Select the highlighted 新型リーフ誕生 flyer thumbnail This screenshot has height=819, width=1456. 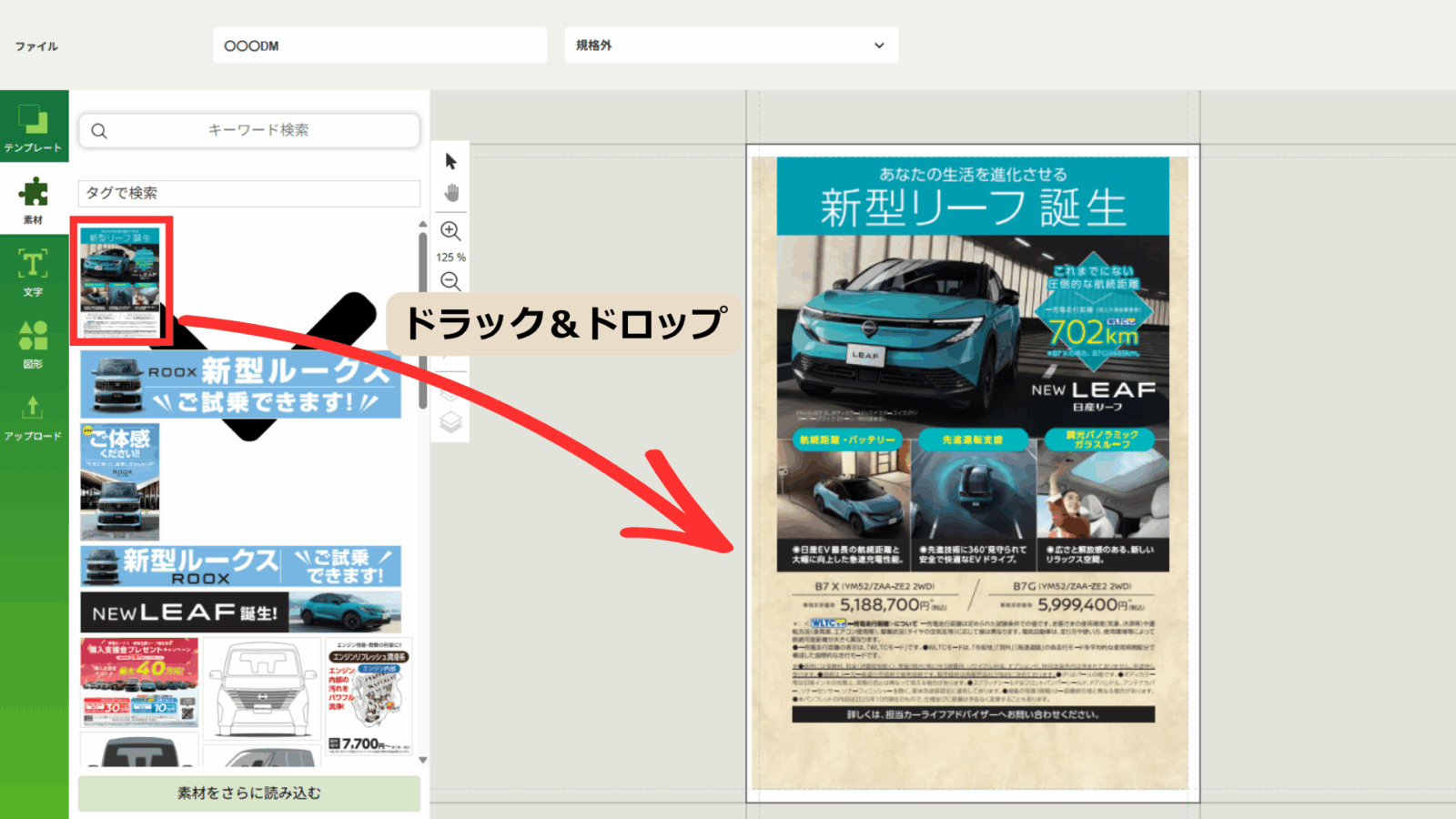120,280
